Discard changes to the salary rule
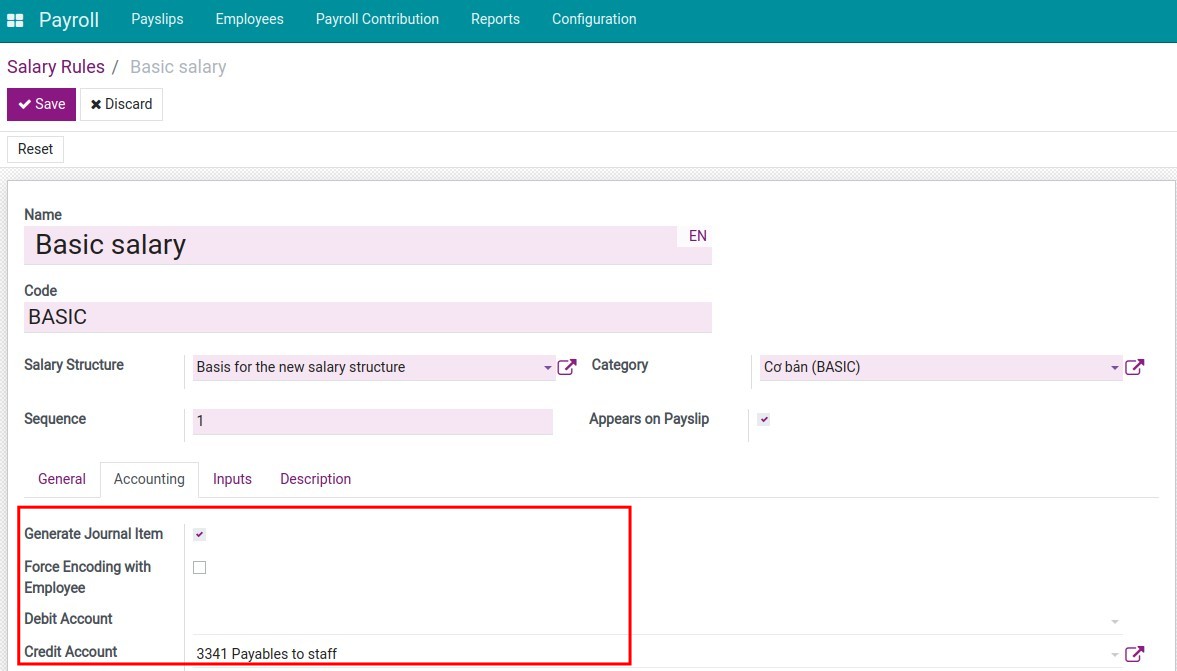The image size is (1177, 671). 121,104
